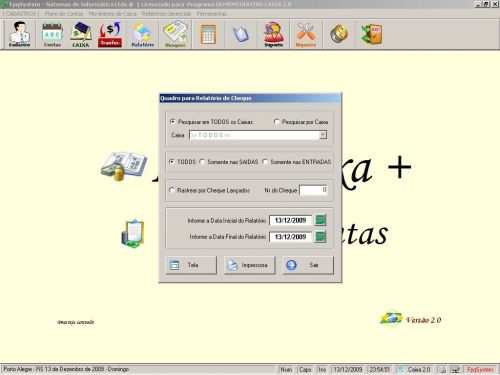Click the Data Final date field

(291, 237)
